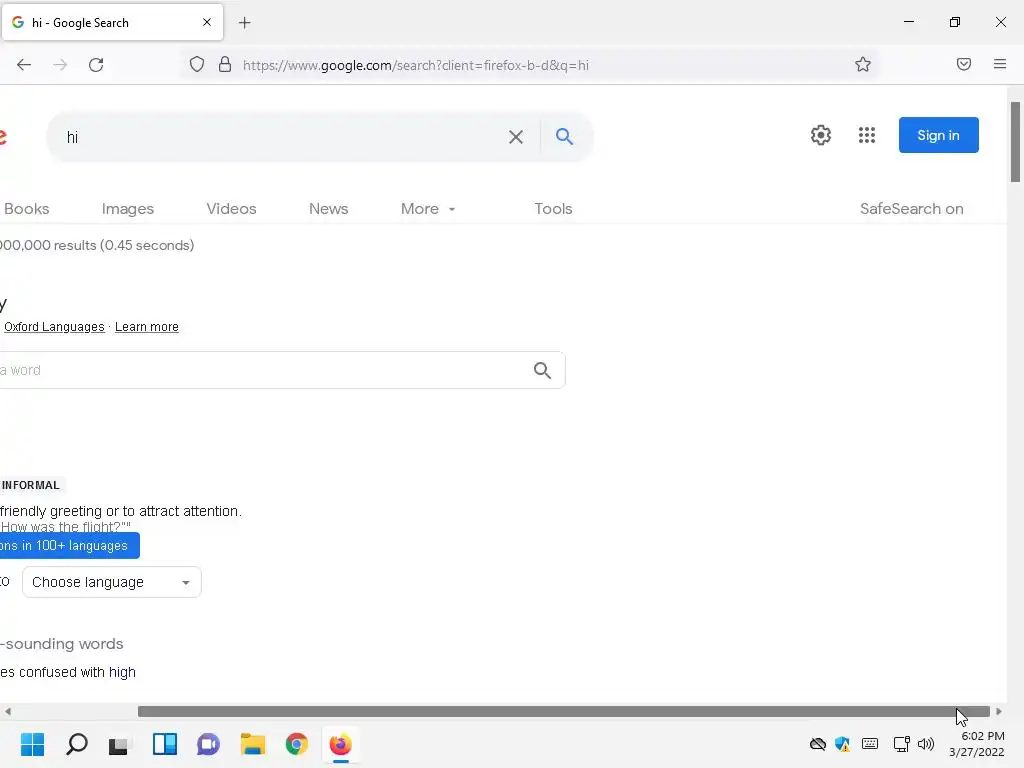Open network status tray icon
The image size is (1024, 768).
[x=902, y=744]
